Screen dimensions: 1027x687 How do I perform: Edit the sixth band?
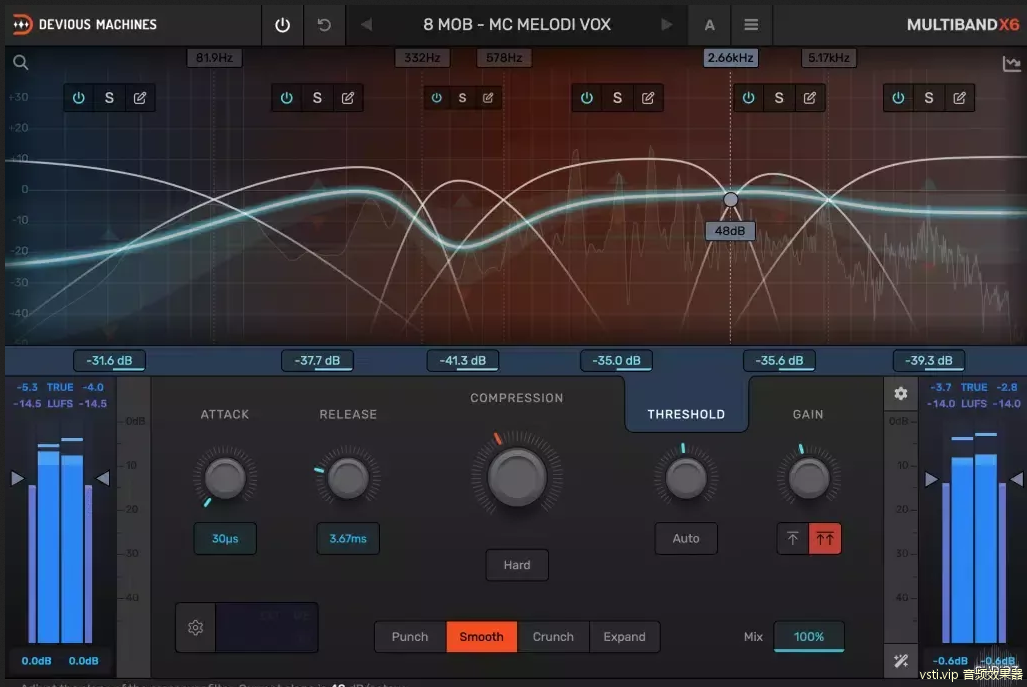(x=960, y=98)
